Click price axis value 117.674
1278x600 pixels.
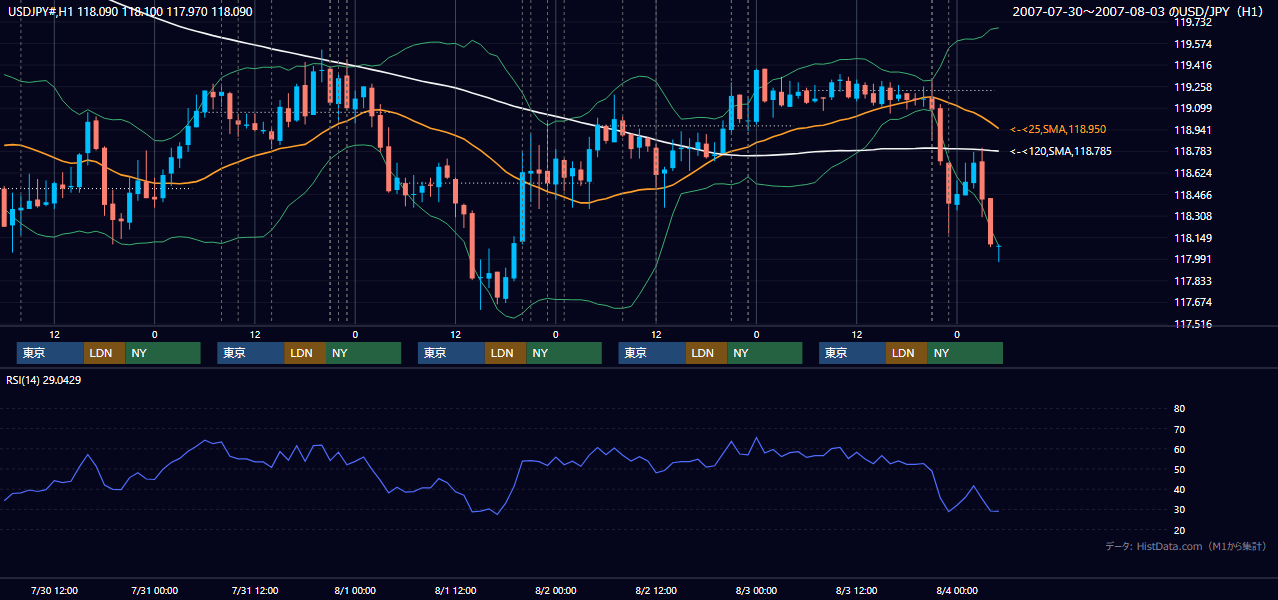coord(1194,302)
